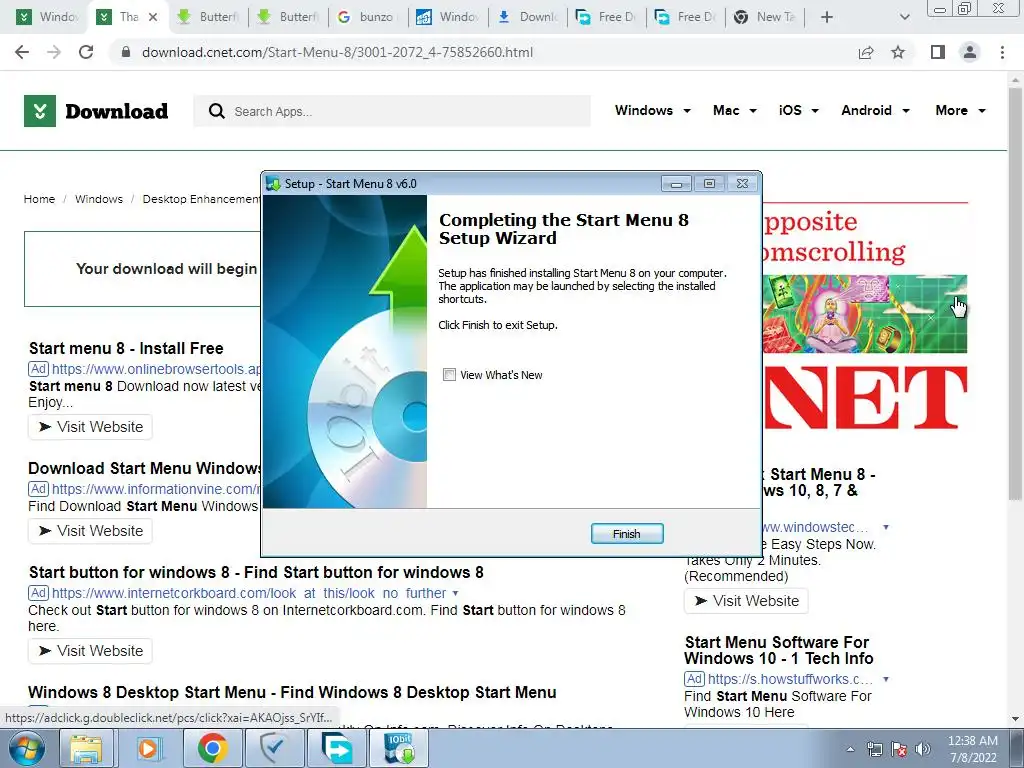Click the network tray icon
The width and height of the screenshot is (1024, 768).
click(x=874, y=749)
